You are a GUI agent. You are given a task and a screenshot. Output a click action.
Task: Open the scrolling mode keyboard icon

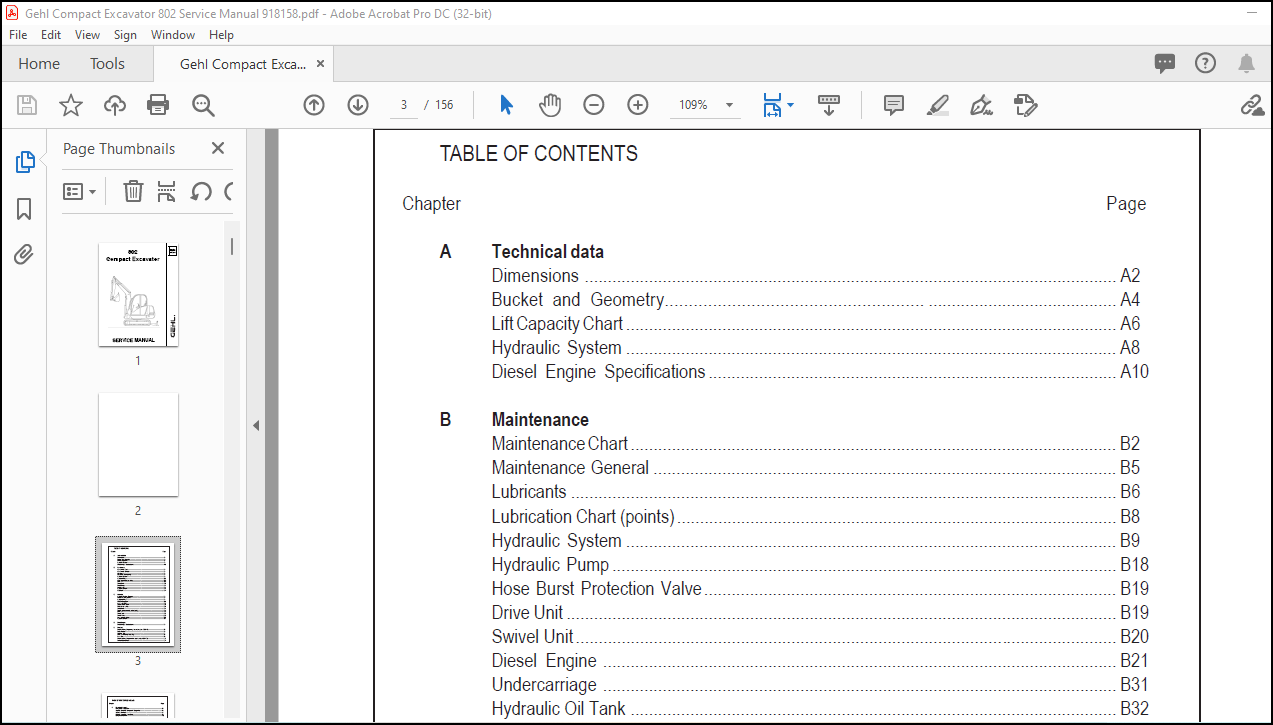point(829,105)
